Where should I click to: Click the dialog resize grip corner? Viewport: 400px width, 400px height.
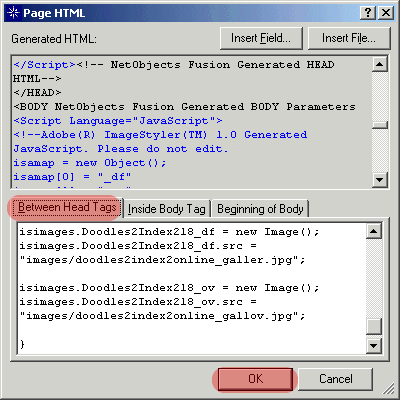388,388
